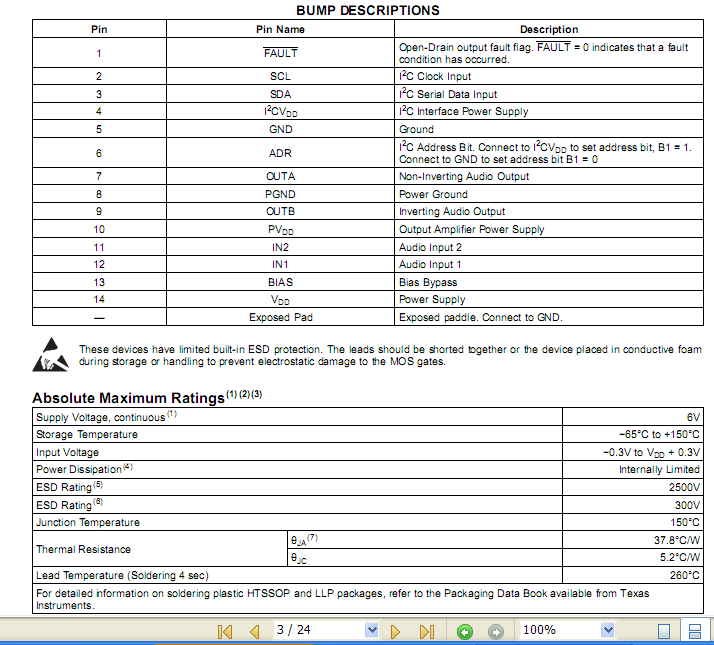
Task: Click the Non-Inverting Audio Output description
Action: [464, 176]
